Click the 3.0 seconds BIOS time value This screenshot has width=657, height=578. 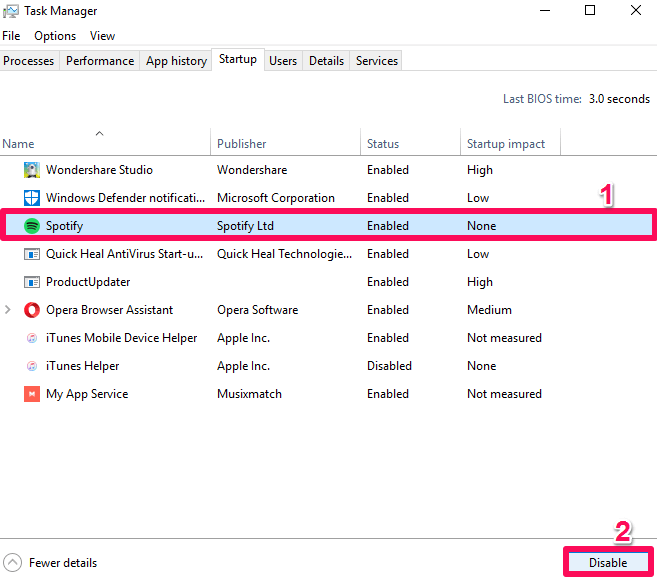619,99
